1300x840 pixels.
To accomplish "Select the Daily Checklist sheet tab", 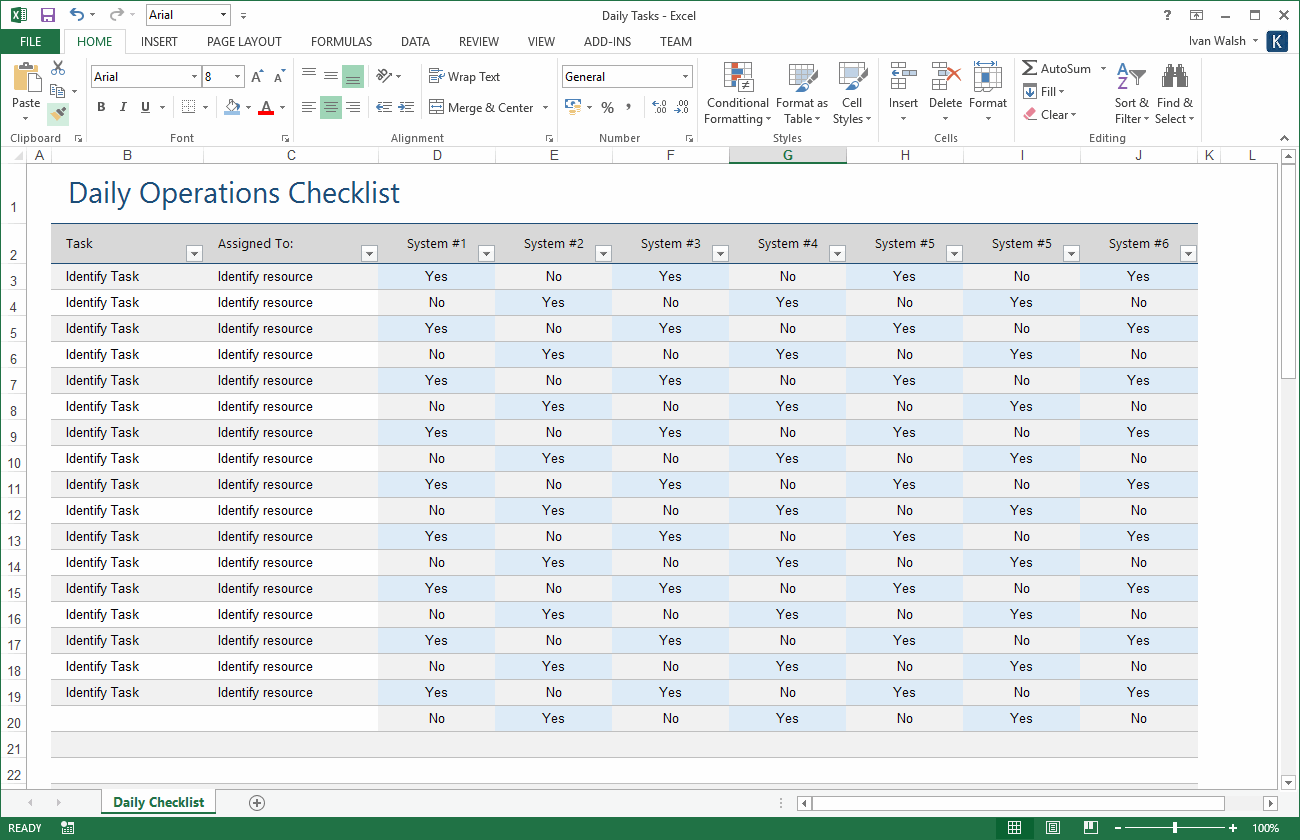I will (157, 801).
